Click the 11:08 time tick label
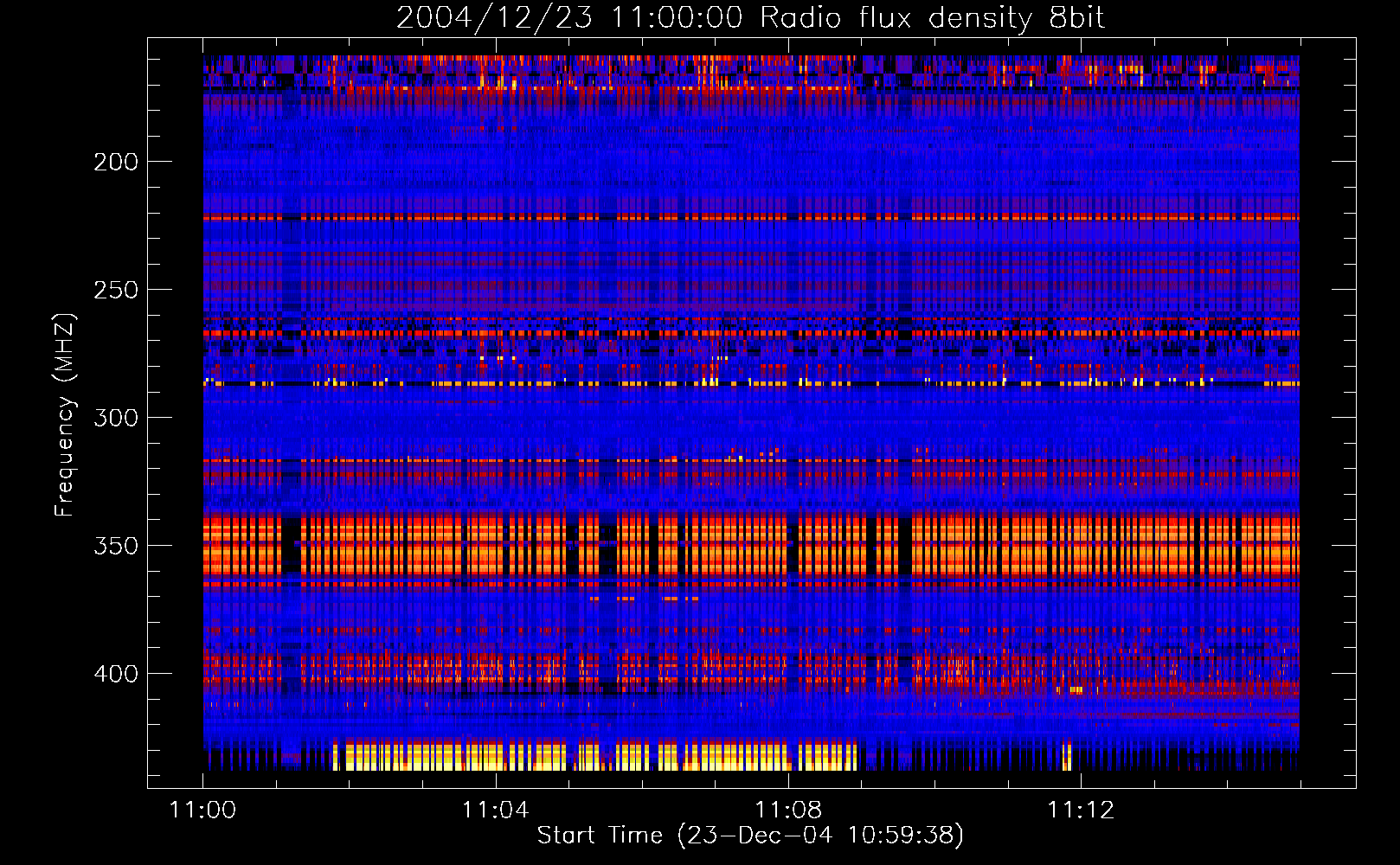Screen dimensions: 1400x865 tap(788, 811)
